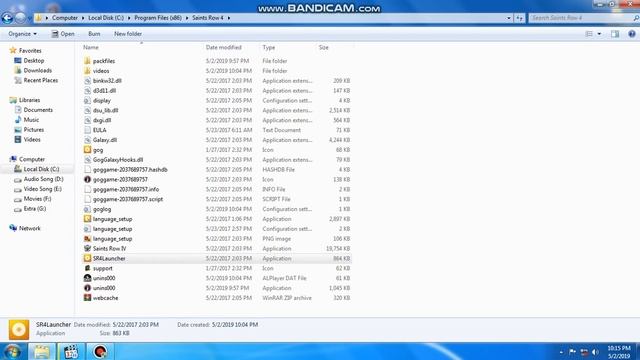Expand the Computer breadcrumb arrow

(x=83, y=18)
